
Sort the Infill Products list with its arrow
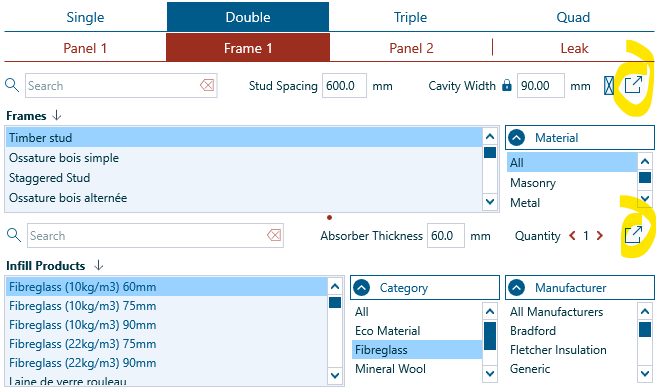pos(98,265)
